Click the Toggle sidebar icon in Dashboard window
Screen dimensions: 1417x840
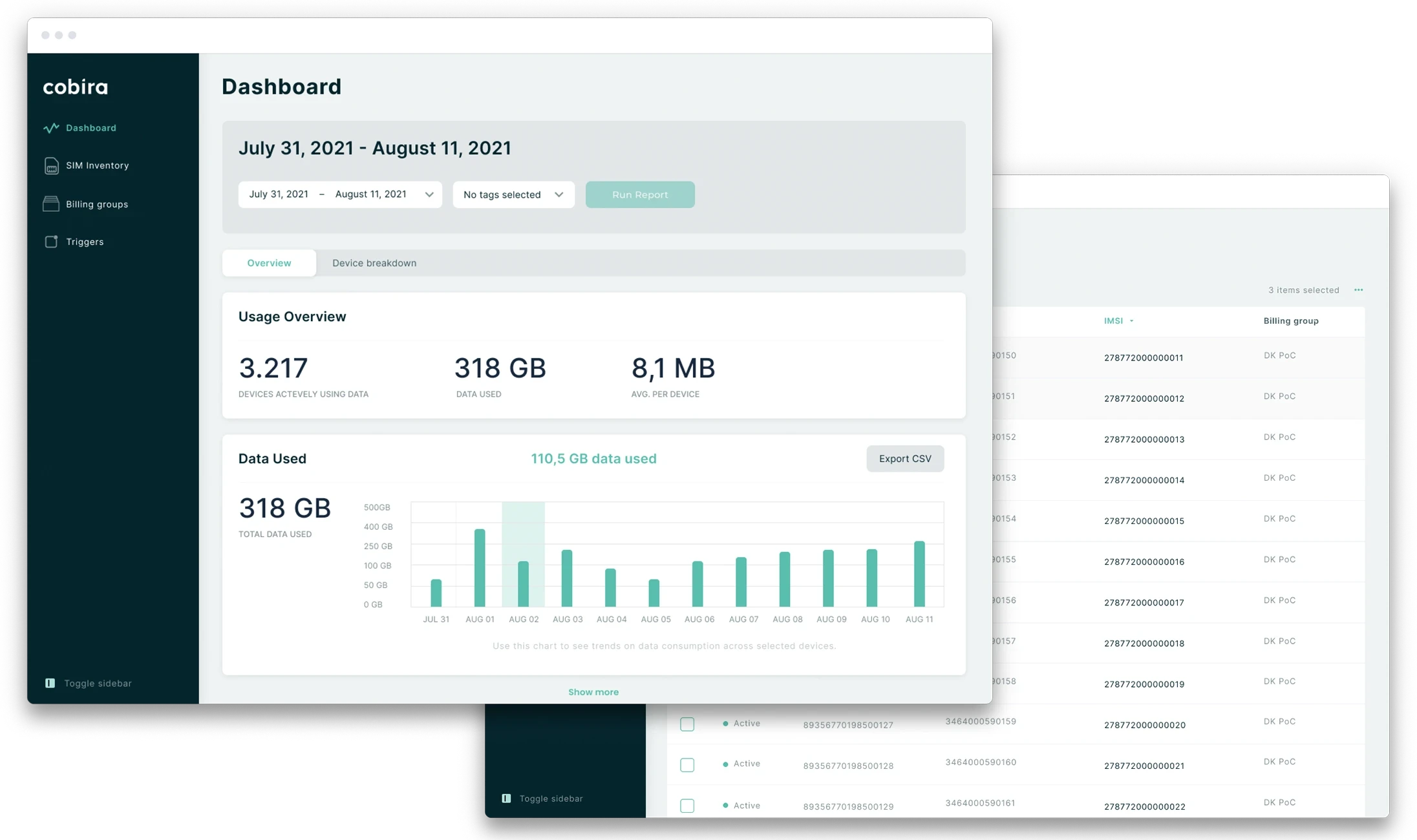(50, 683)
